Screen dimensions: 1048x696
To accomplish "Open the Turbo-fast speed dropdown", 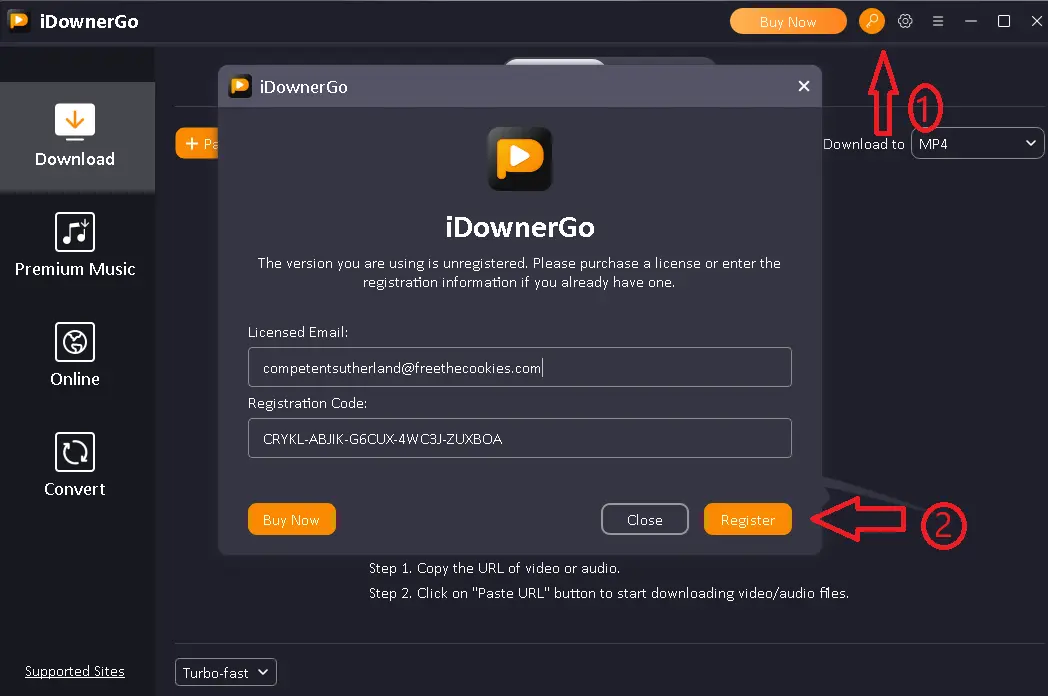I will pyautogui.click(x=225, y=673).
